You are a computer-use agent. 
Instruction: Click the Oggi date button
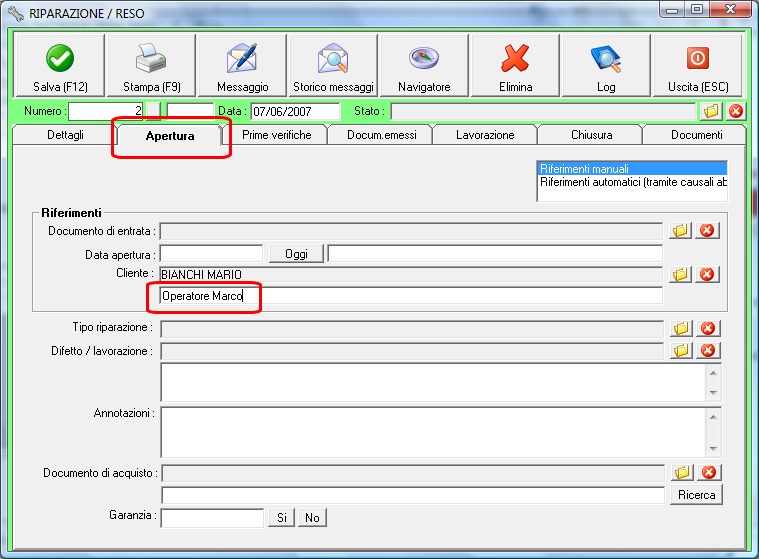(x=296, y=254)
